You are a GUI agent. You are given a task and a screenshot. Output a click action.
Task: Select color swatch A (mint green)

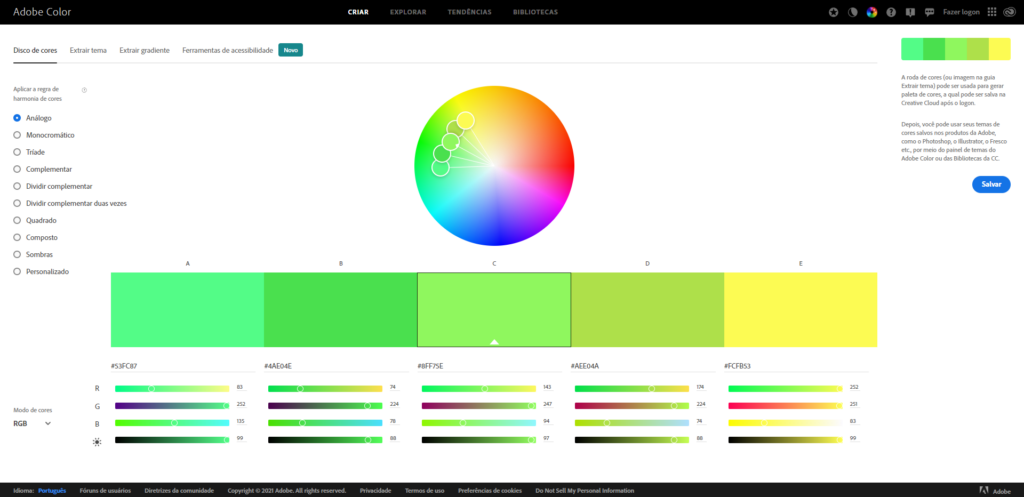(187, 310)
